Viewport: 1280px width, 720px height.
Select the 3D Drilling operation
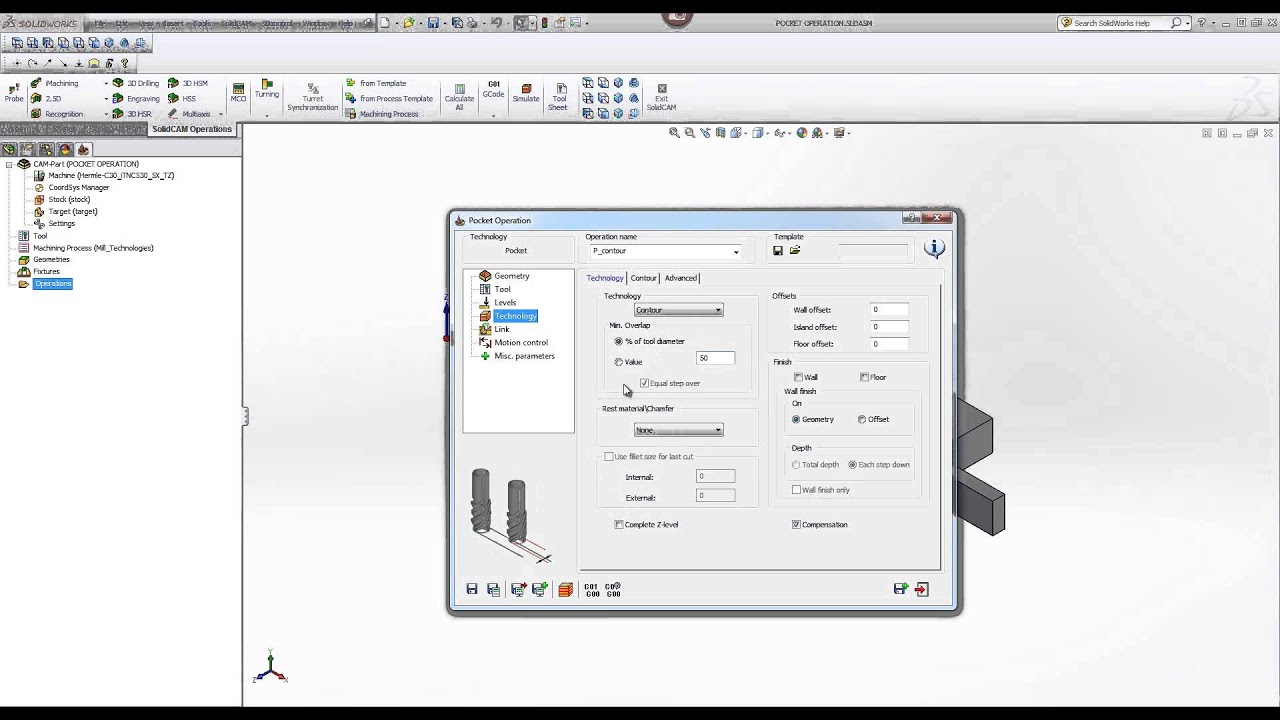click(136, 84)
